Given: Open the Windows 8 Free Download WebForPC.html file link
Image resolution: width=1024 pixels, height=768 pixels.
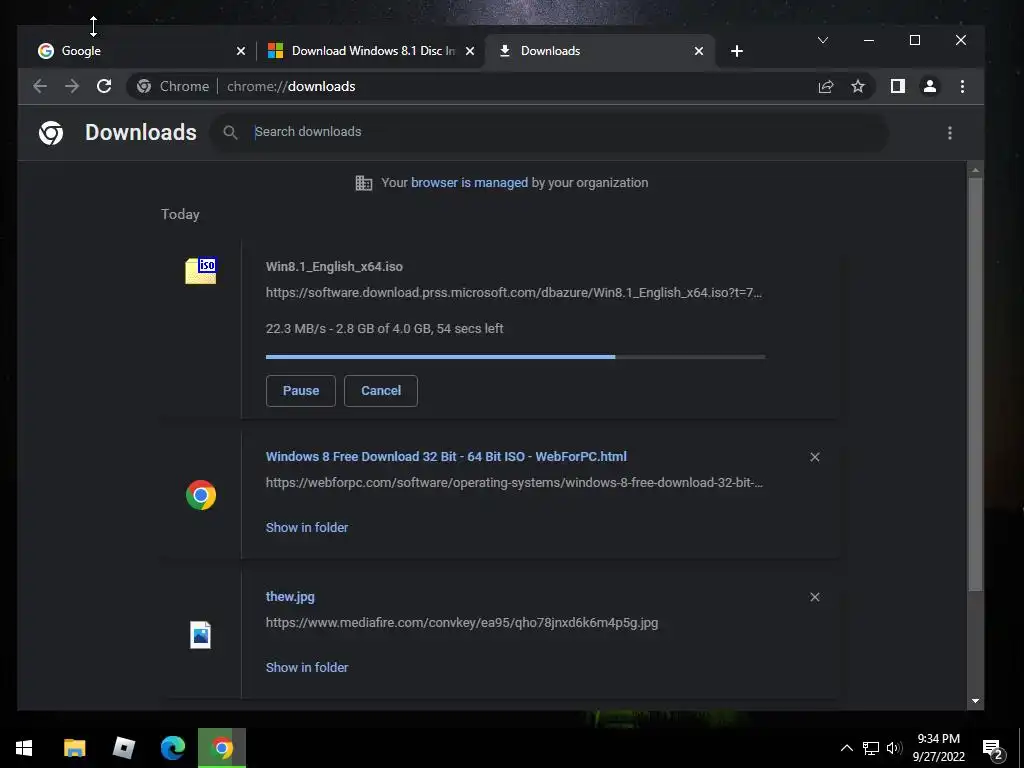Looking at the screenshot, I should (446, 456).
